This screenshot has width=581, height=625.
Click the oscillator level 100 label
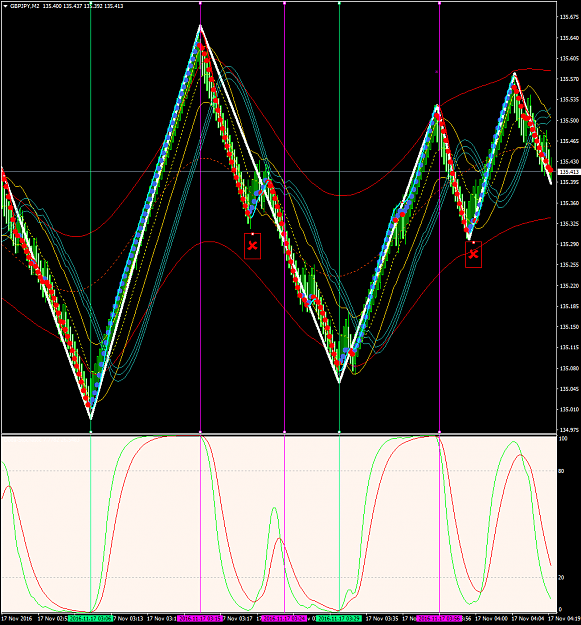tap(563, 438)
